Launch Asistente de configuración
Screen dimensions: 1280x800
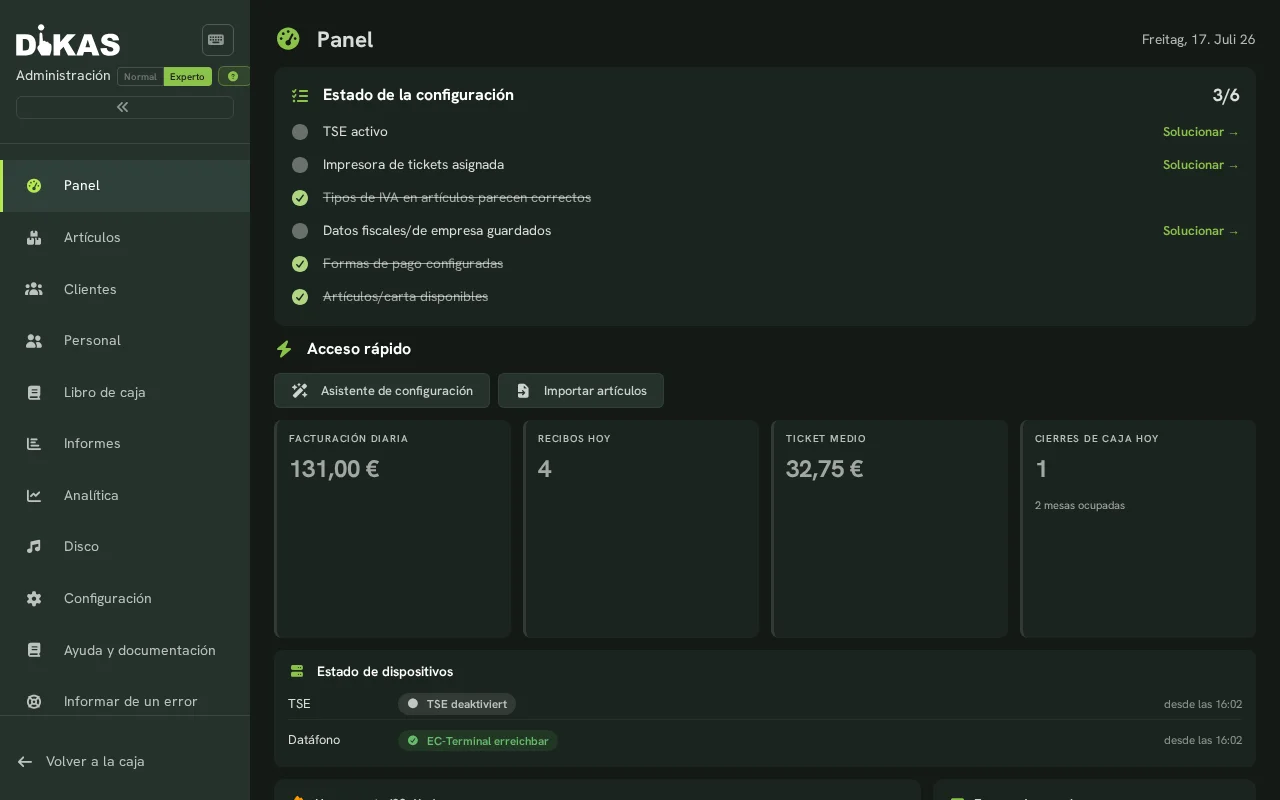[x=382, y=391]
